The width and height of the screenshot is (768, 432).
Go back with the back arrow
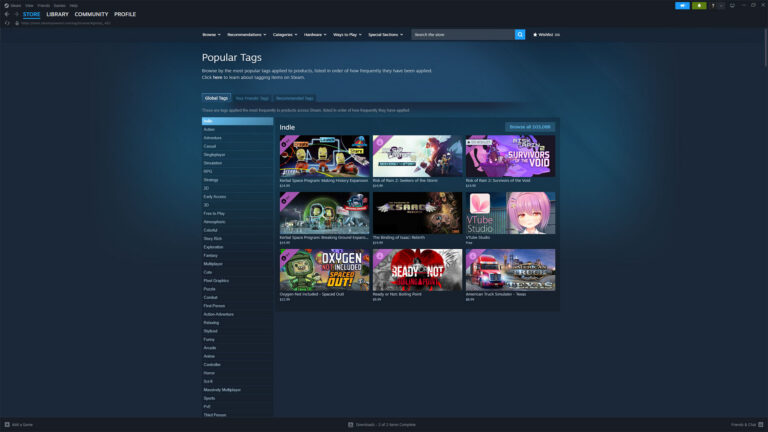pos(7,14)
